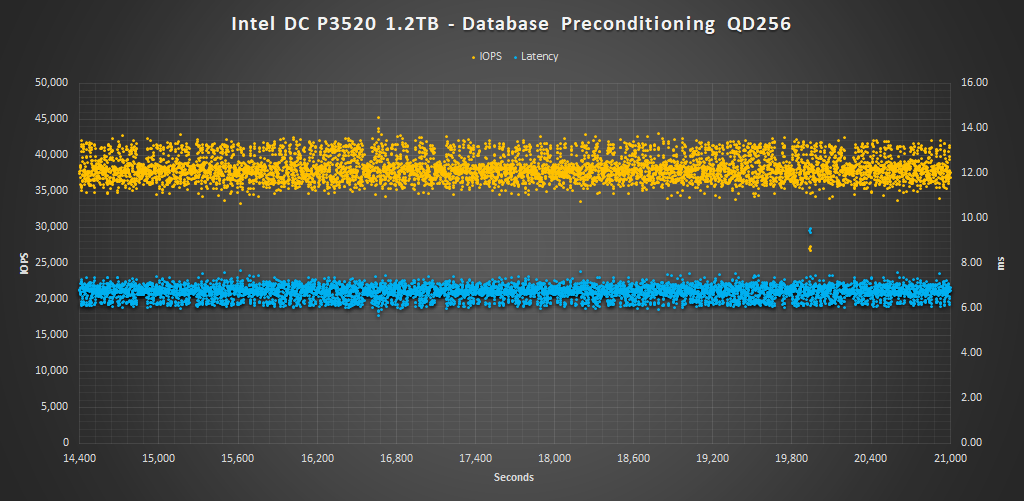Screen dimensions: 1024x501
Task: Click the 15,600 x-axis label
Action: click(x=238, y=459)
